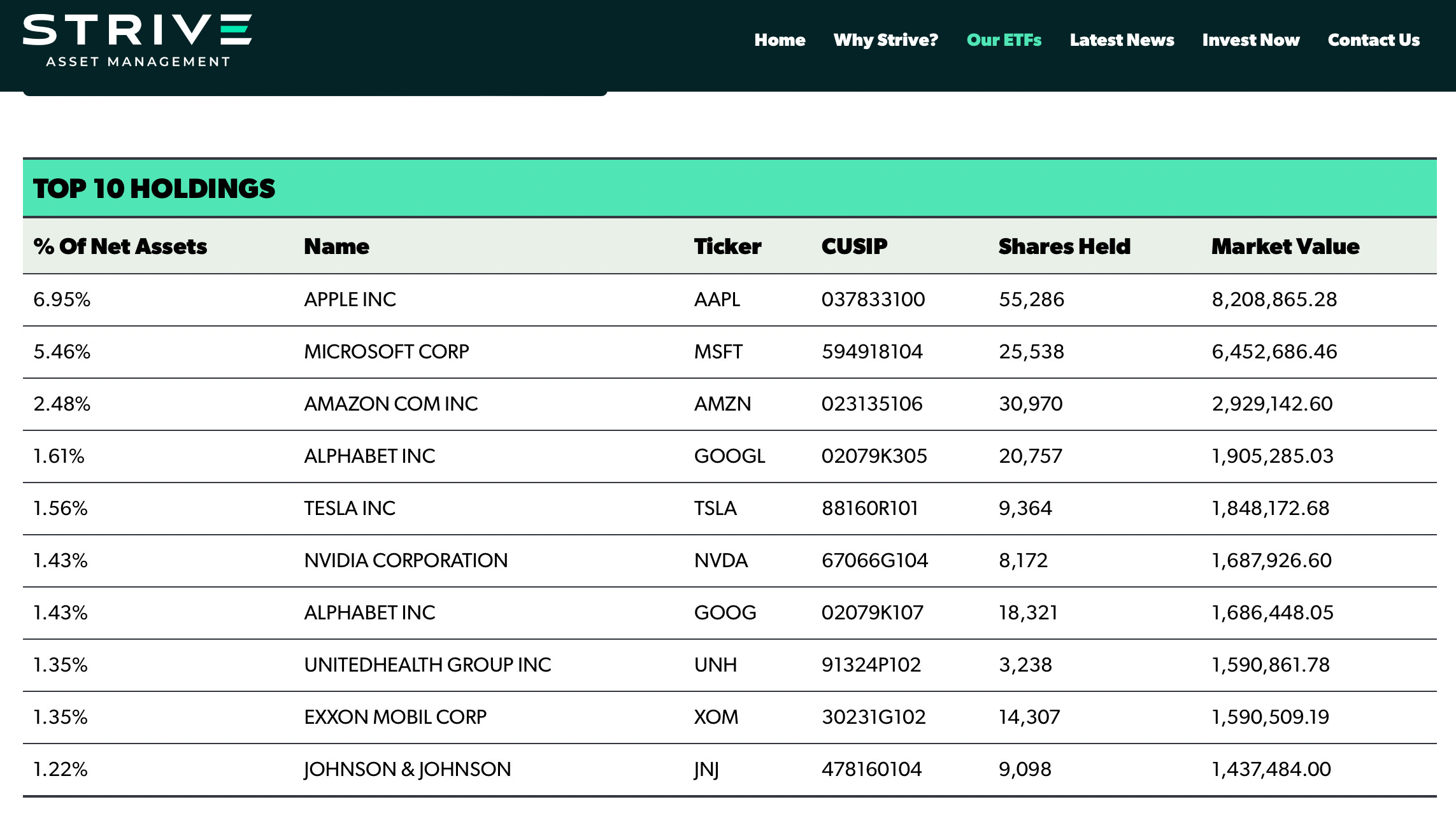Select Our ETFs in navigation
The height and width of the screenshot is (825, 1456).
point(1004,40)
